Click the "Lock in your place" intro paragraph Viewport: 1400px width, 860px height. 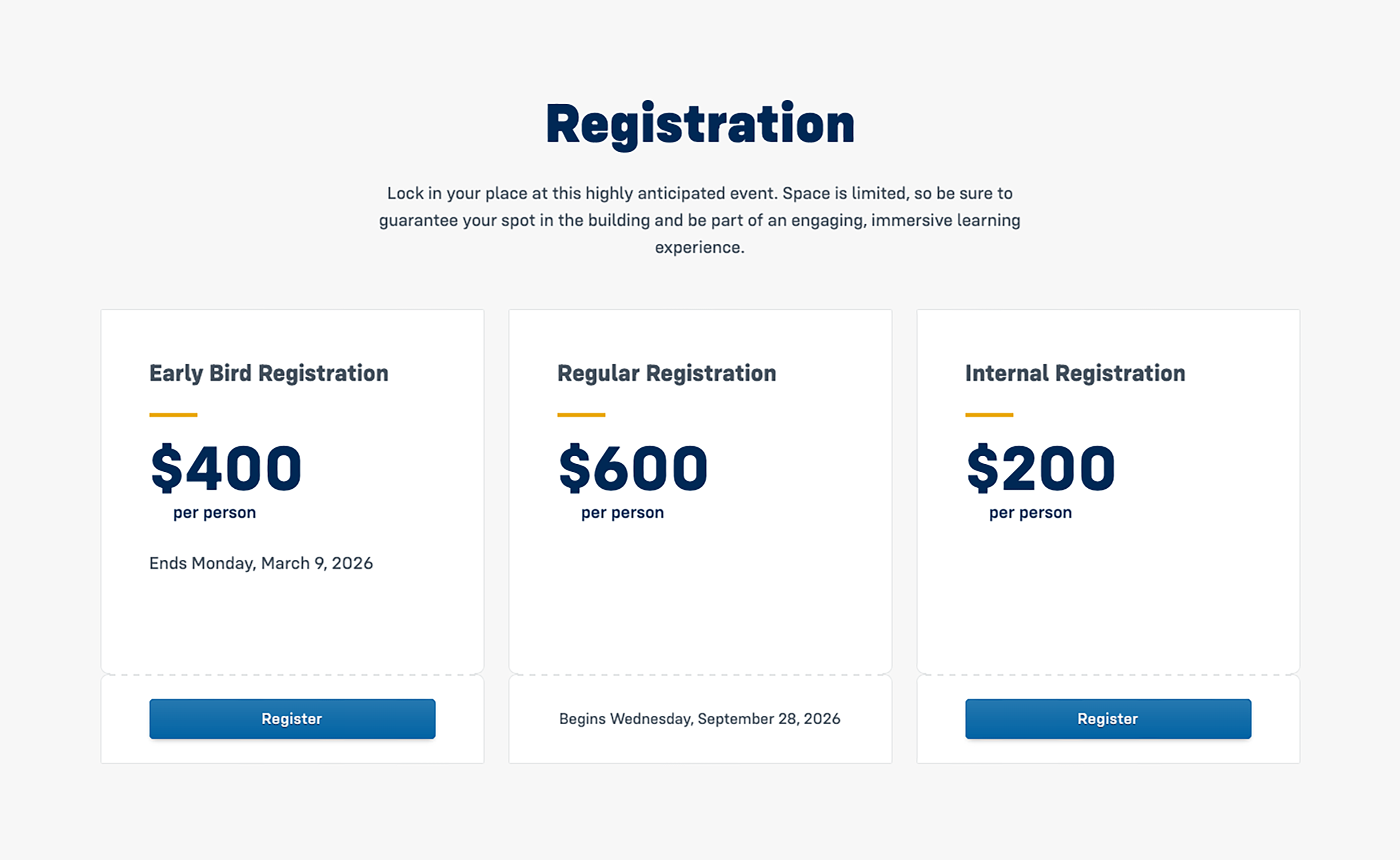tap(699, 220)
